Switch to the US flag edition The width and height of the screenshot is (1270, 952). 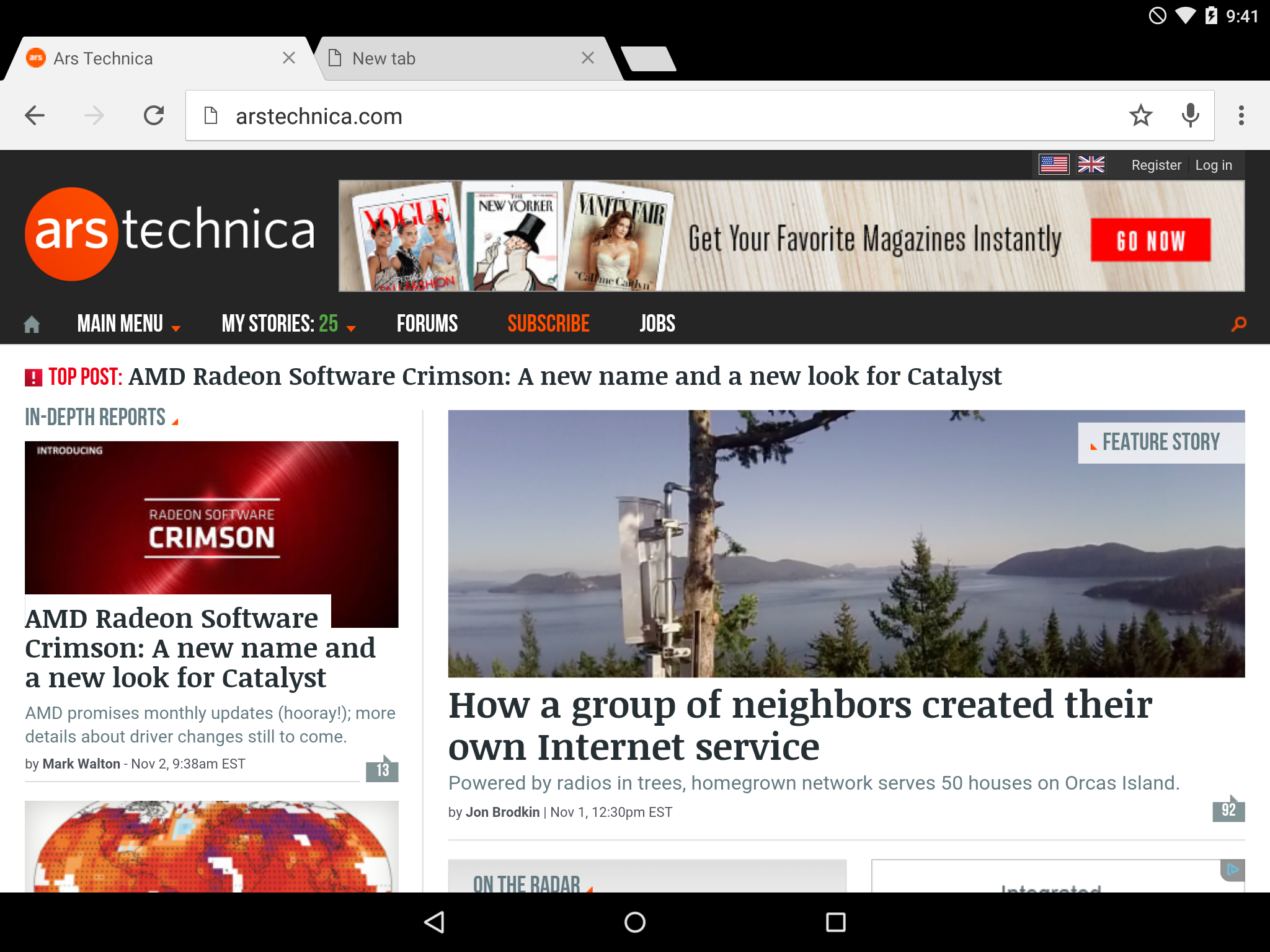(x=1054, y=164)
